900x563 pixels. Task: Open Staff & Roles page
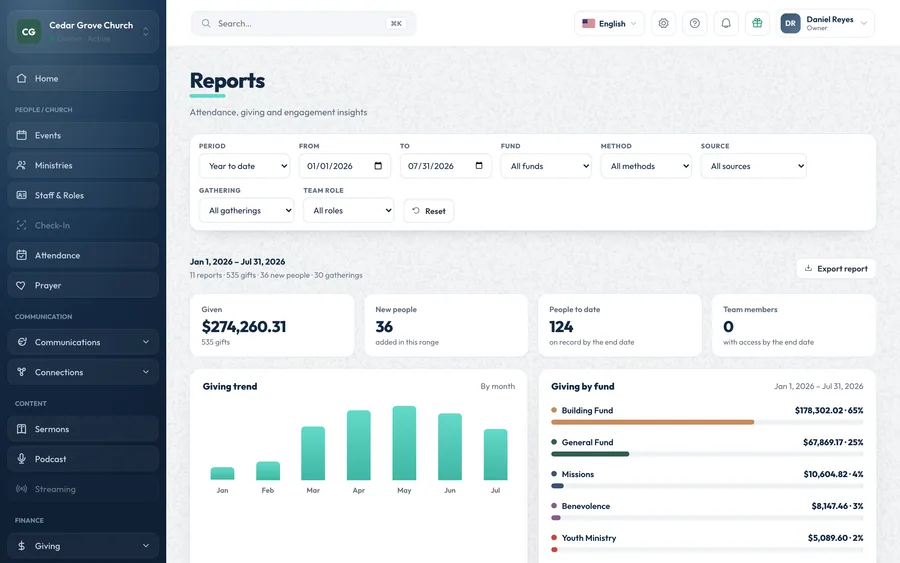pos(83,195)
